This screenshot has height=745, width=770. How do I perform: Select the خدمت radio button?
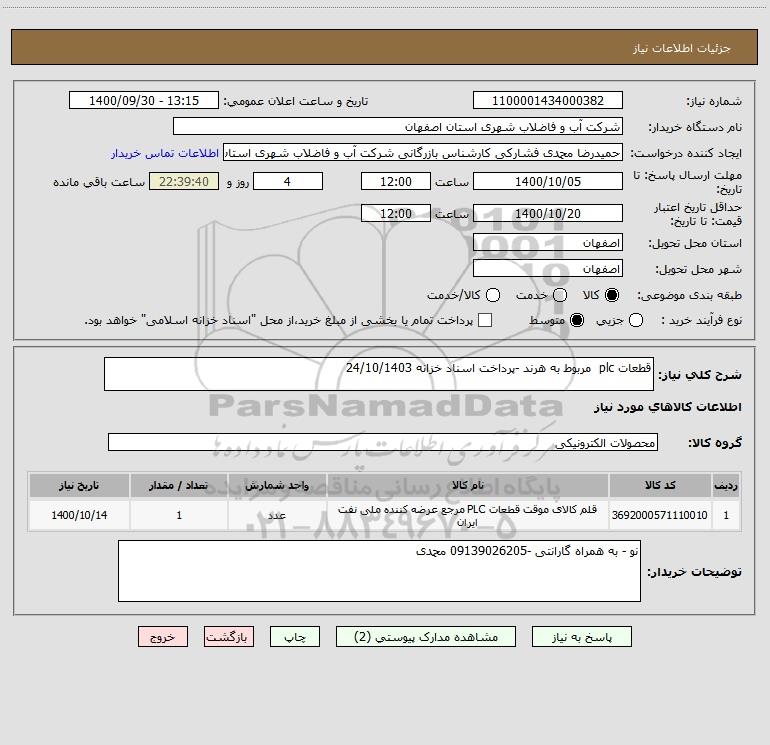tap(560, 295)
